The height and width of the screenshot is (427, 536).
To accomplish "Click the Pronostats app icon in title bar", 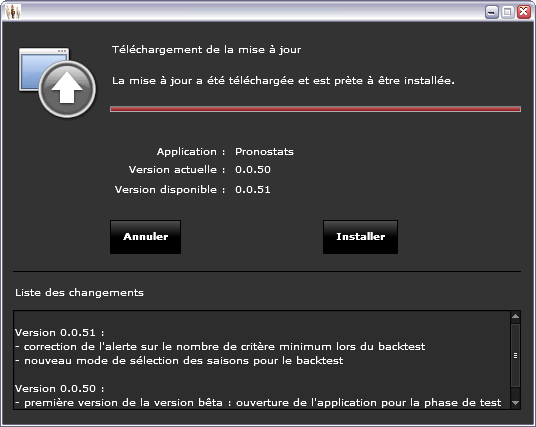I will [x=13, y=12].
